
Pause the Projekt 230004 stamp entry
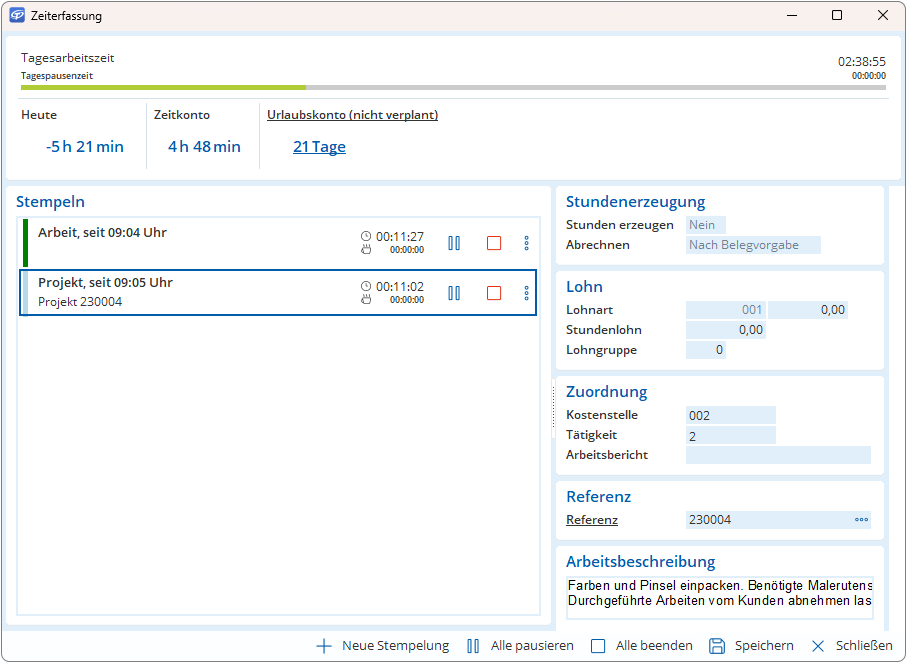point(454,293)
